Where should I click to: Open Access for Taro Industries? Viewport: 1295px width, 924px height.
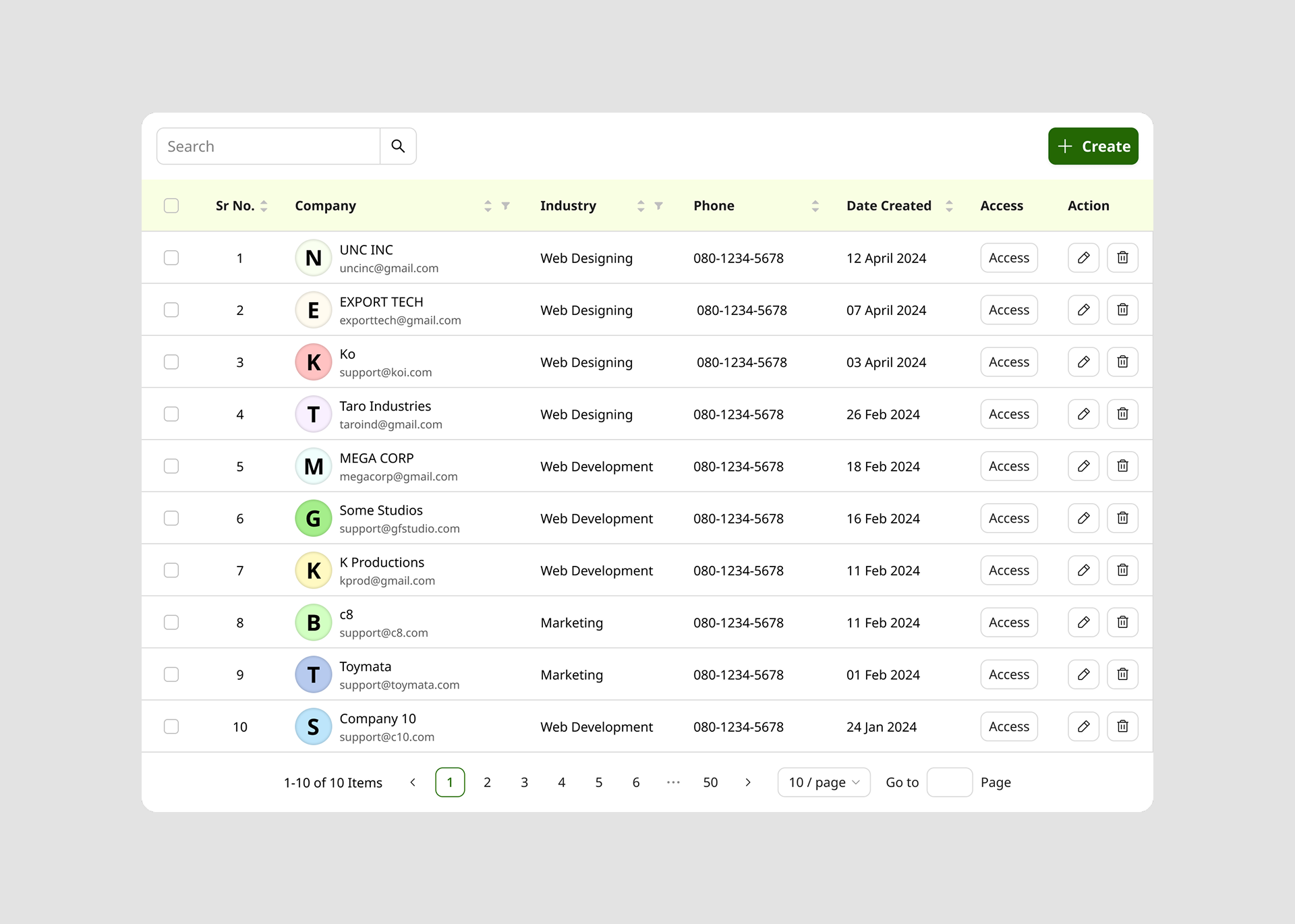pos(1008,413)
